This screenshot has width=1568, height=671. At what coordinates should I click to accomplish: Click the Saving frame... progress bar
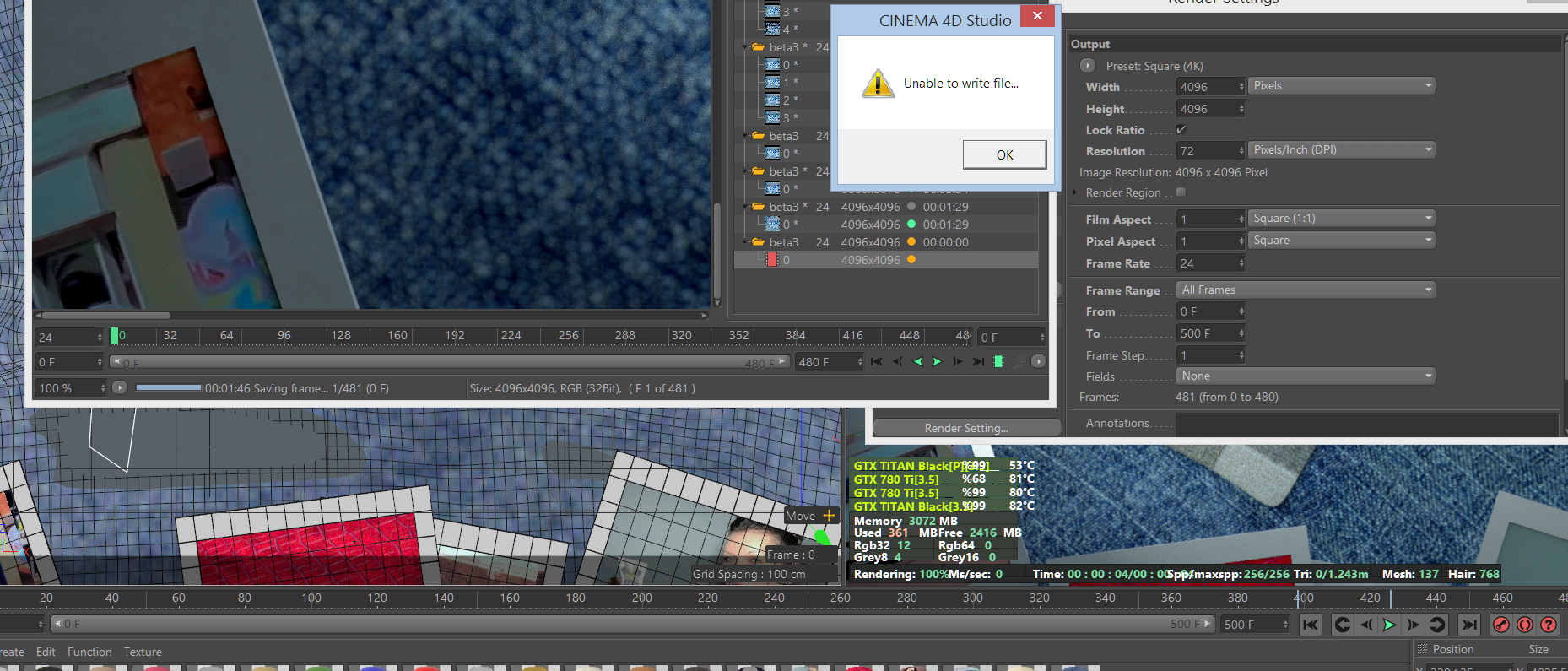pos(169,388)
